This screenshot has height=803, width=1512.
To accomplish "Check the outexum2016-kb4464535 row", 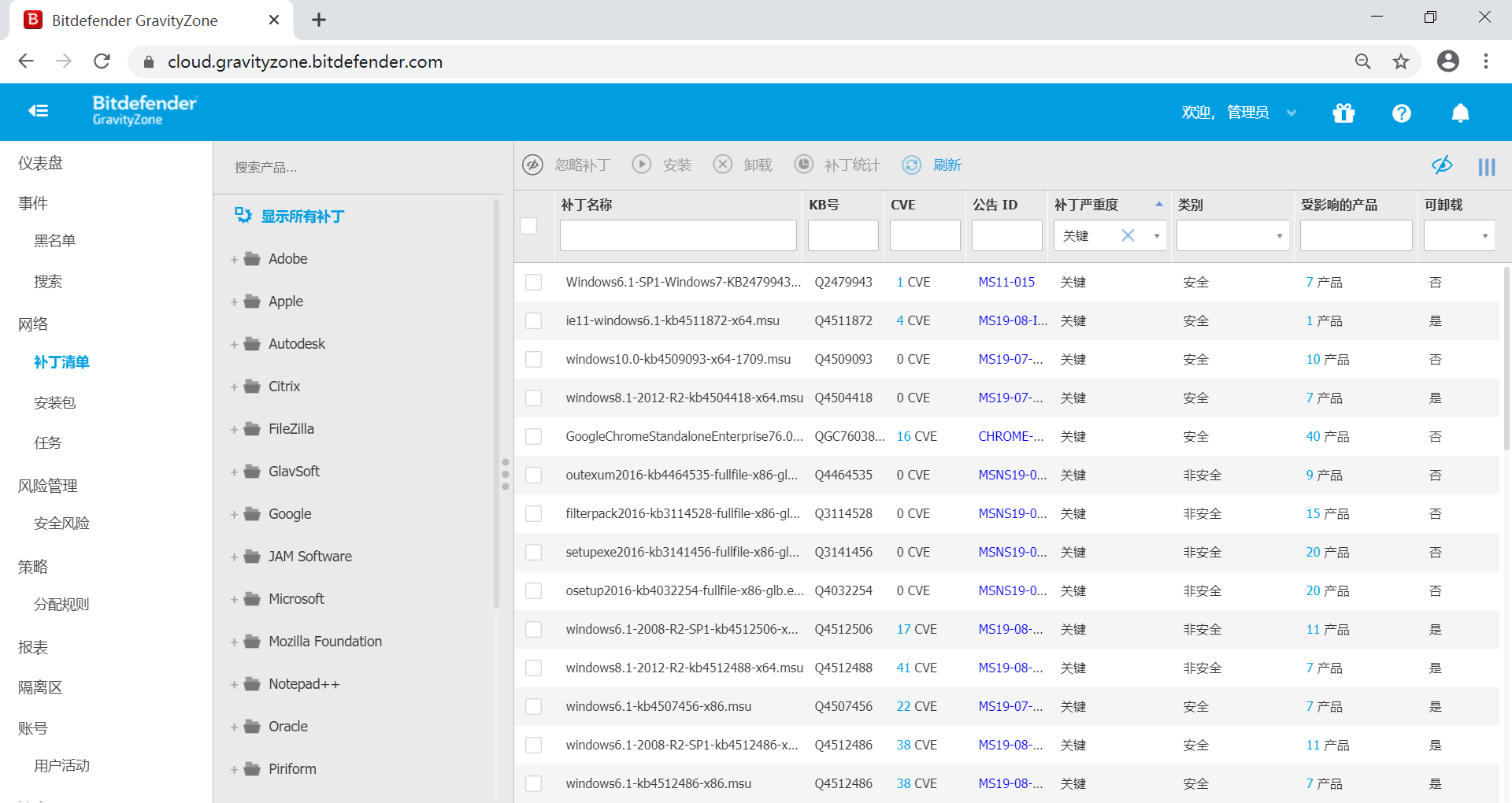I will 533,475.
